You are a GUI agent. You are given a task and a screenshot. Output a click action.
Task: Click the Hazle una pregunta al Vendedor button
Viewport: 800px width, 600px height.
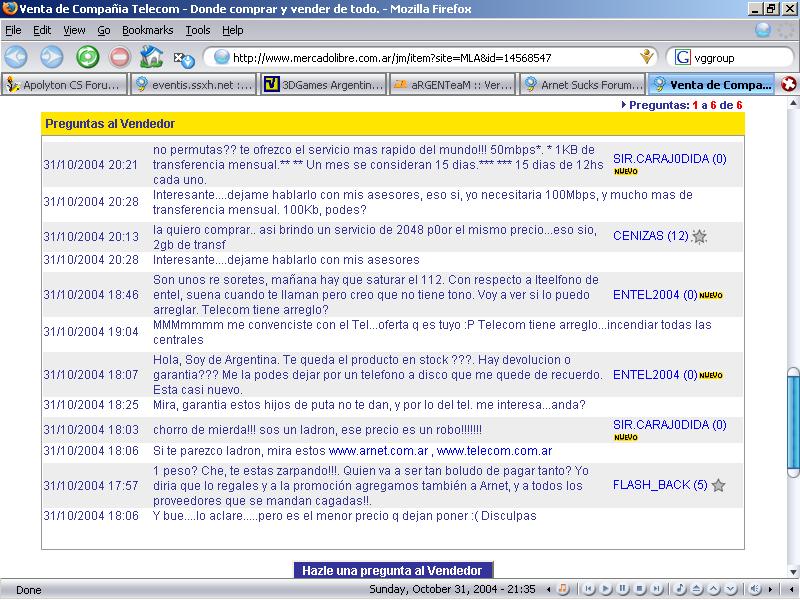tap(393, 570)
